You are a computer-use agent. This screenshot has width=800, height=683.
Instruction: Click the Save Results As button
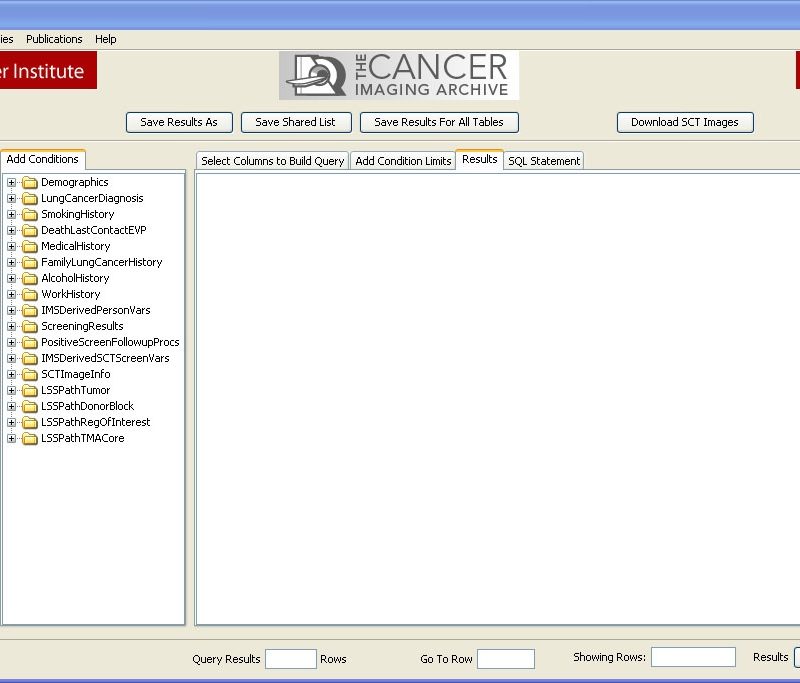click(x=179, y=122)
